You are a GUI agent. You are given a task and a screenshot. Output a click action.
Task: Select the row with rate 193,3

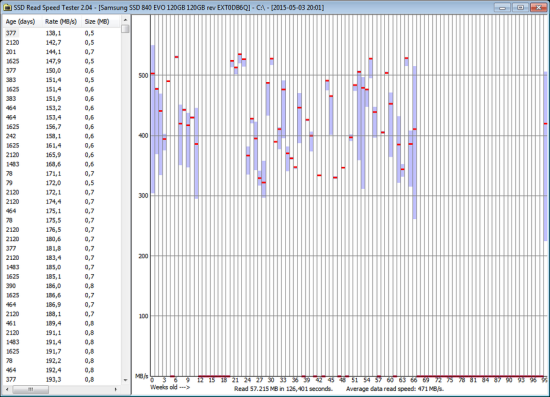pos(61,379)
